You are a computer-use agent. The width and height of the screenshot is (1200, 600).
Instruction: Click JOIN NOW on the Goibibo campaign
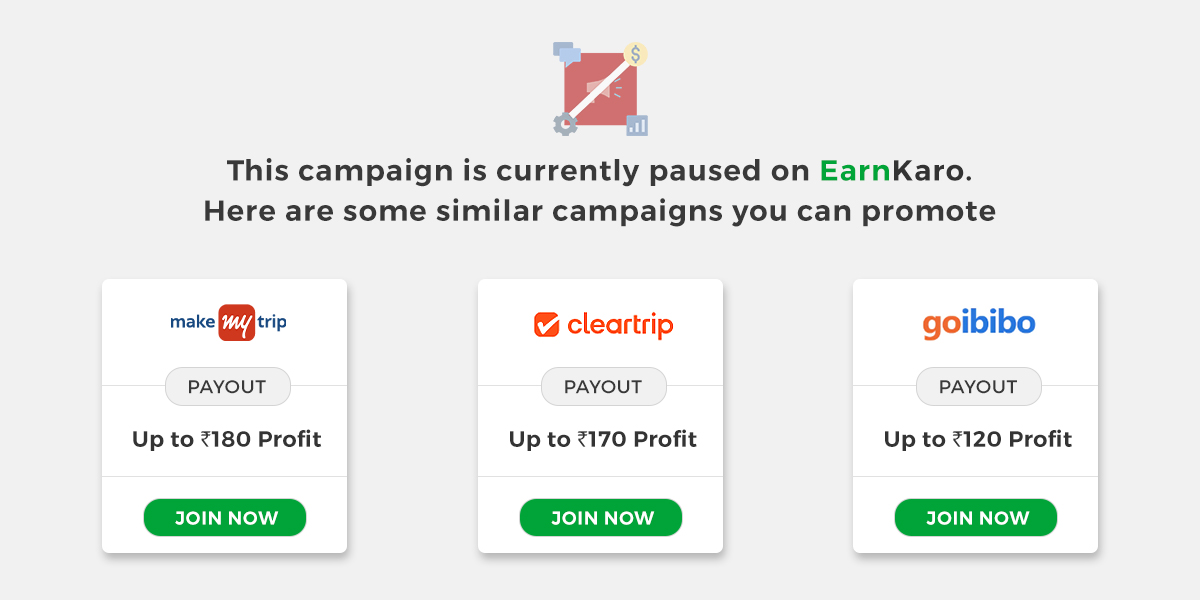(975, 517)
